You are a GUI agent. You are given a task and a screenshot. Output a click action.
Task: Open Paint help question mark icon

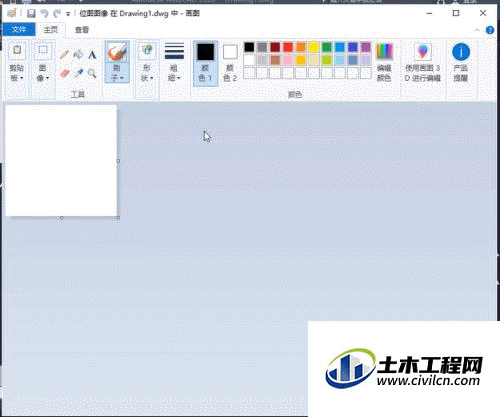click(490, 30)
